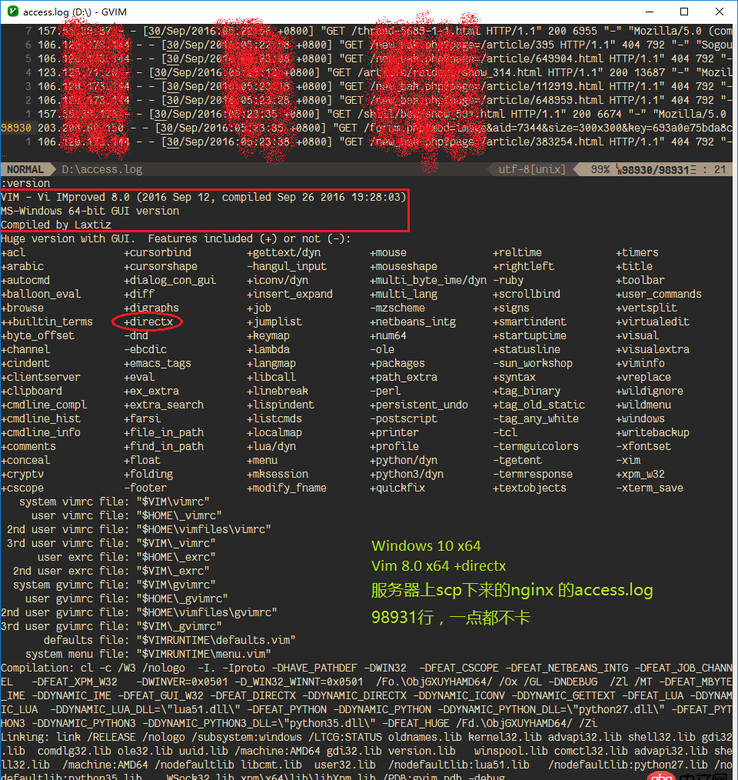Click the +user_commands feature entry

658,294
